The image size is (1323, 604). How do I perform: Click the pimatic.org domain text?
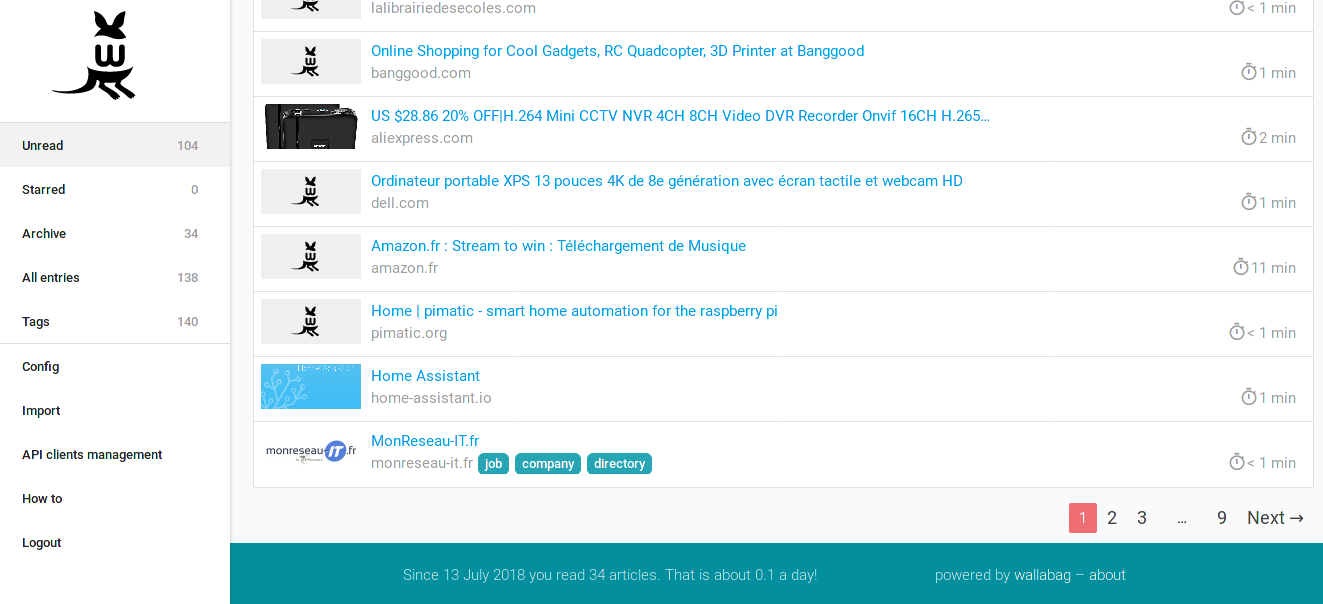pyautogui.click(x=409, y=333)
